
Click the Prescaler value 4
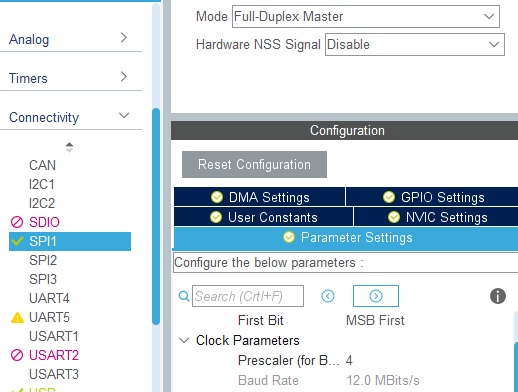click(349, 360)
